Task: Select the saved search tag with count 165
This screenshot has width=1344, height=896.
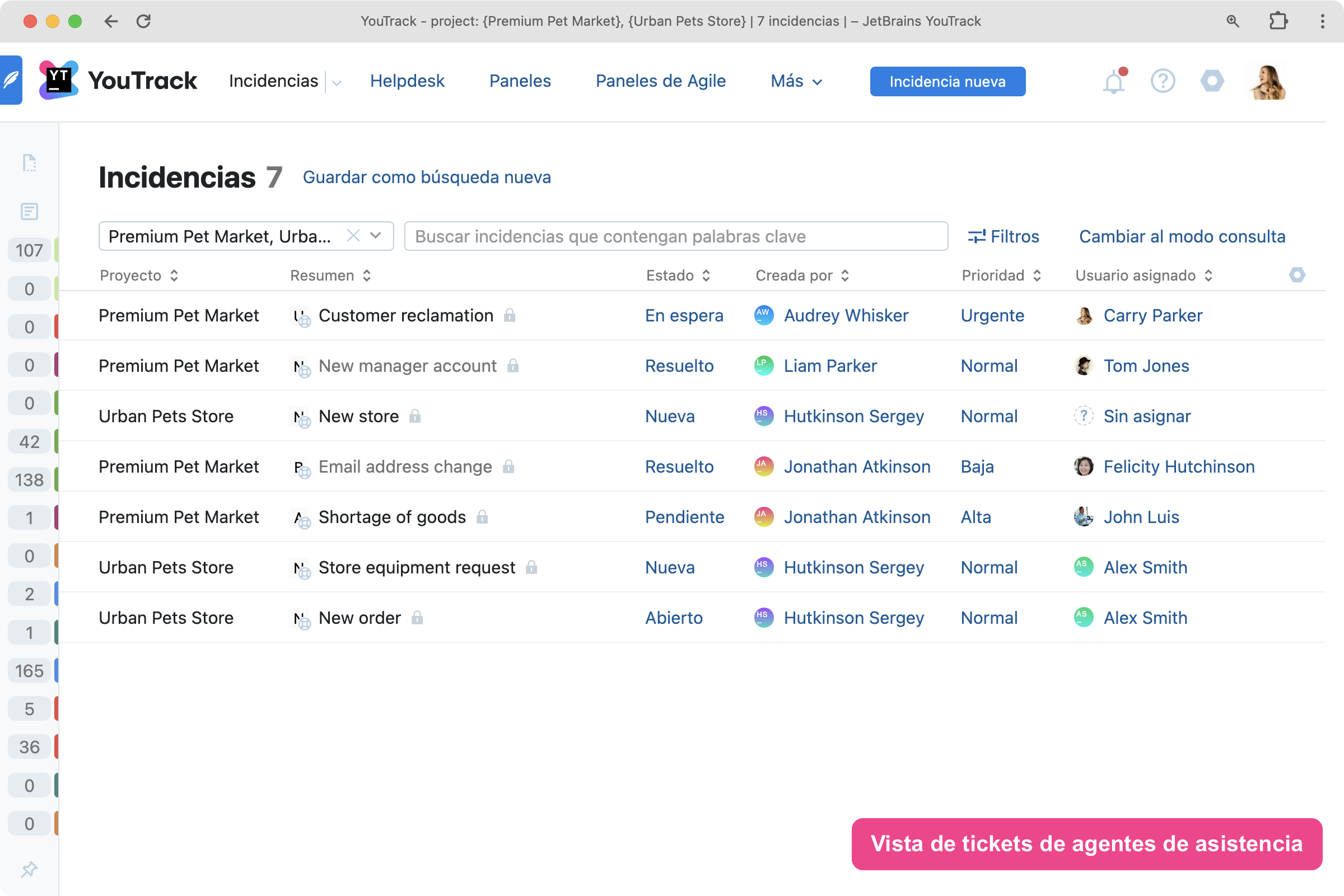Action: [29, 671]
